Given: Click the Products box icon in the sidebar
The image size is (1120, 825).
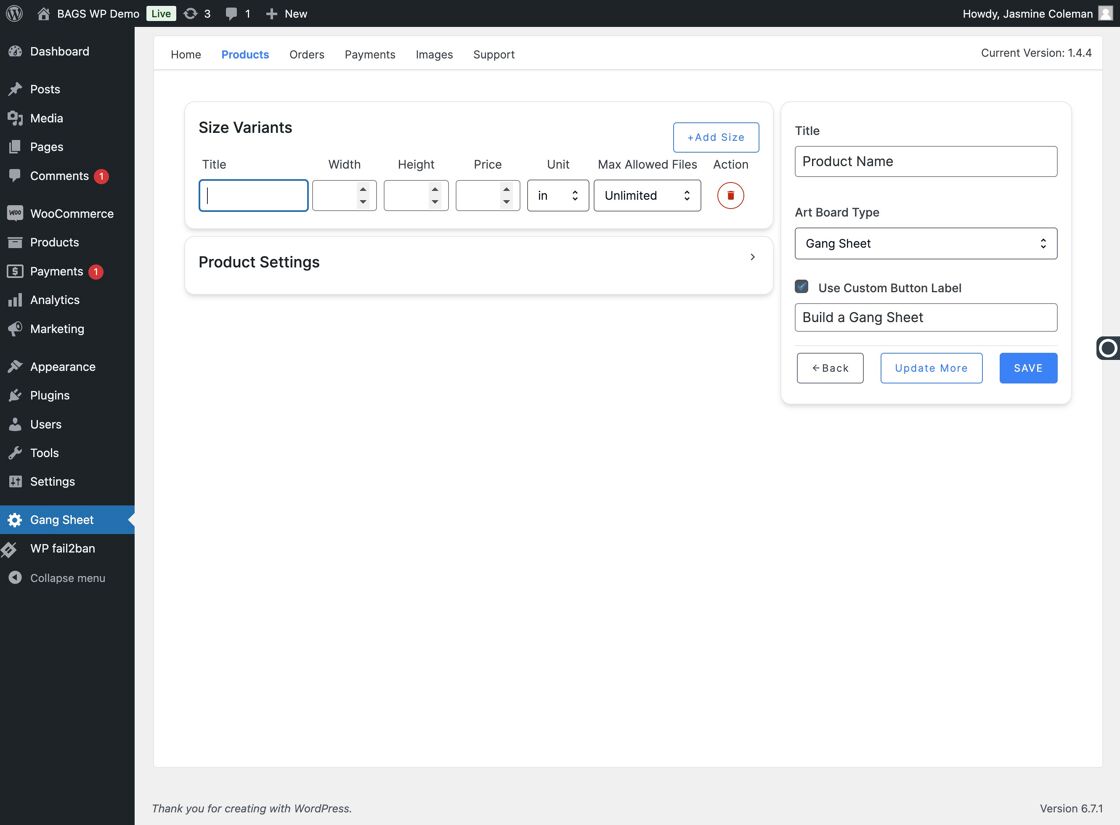Looking at the screenshot, I should tap(15, 242).
